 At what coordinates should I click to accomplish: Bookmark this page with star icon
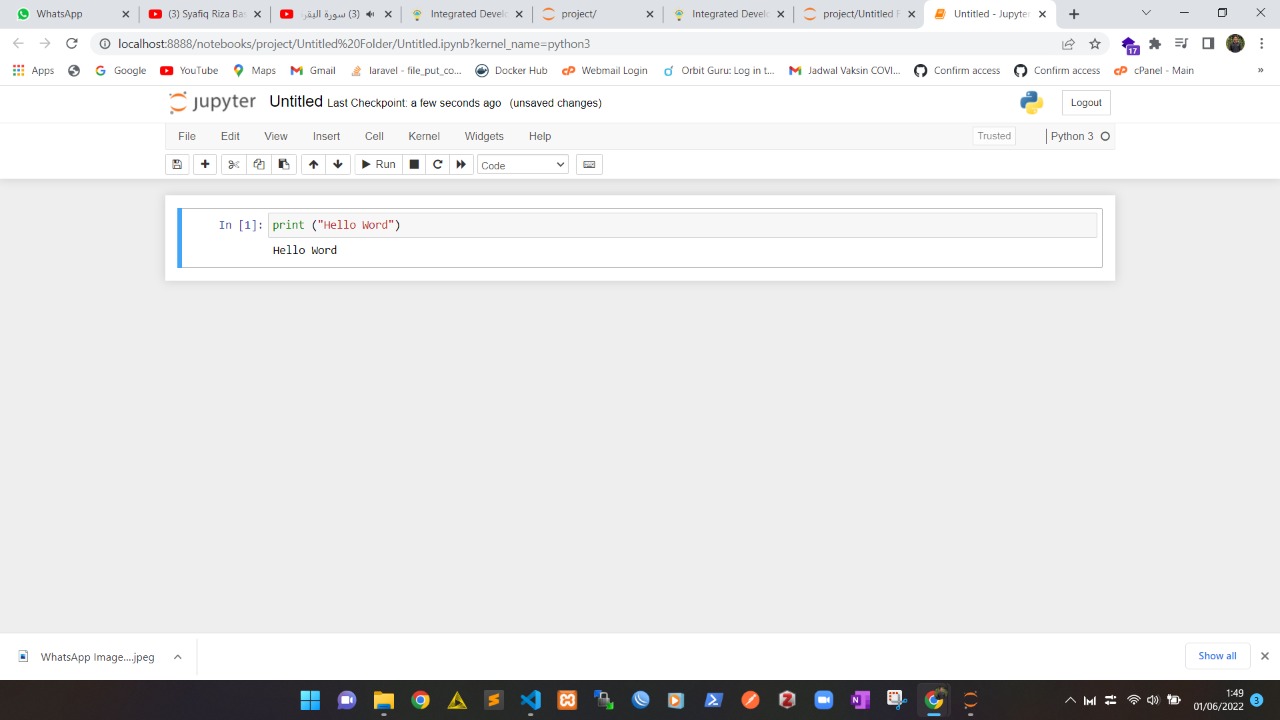coord(1095,44)
